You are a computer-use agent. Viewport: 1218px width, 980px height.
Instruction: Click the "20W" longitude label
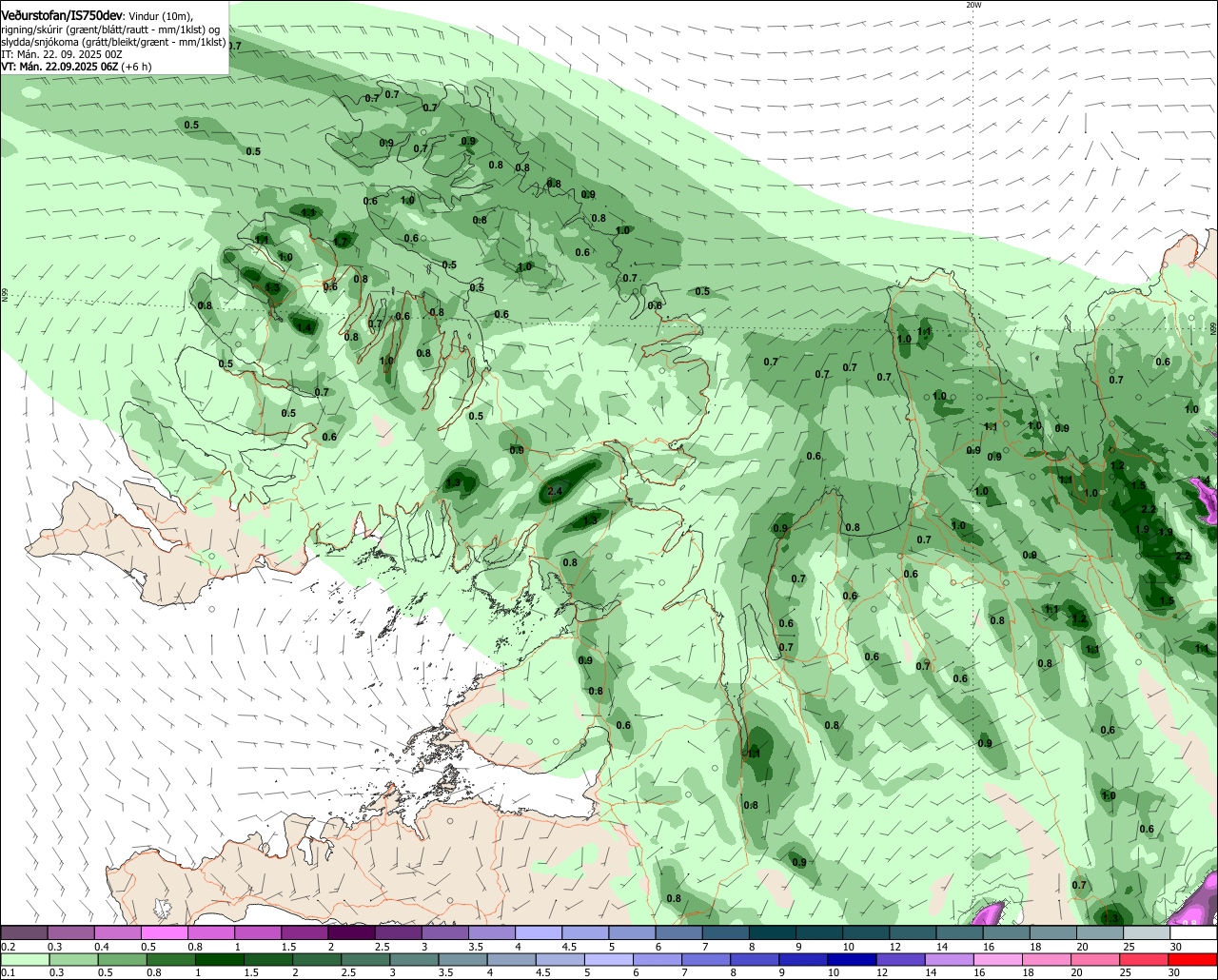point(972,5)
